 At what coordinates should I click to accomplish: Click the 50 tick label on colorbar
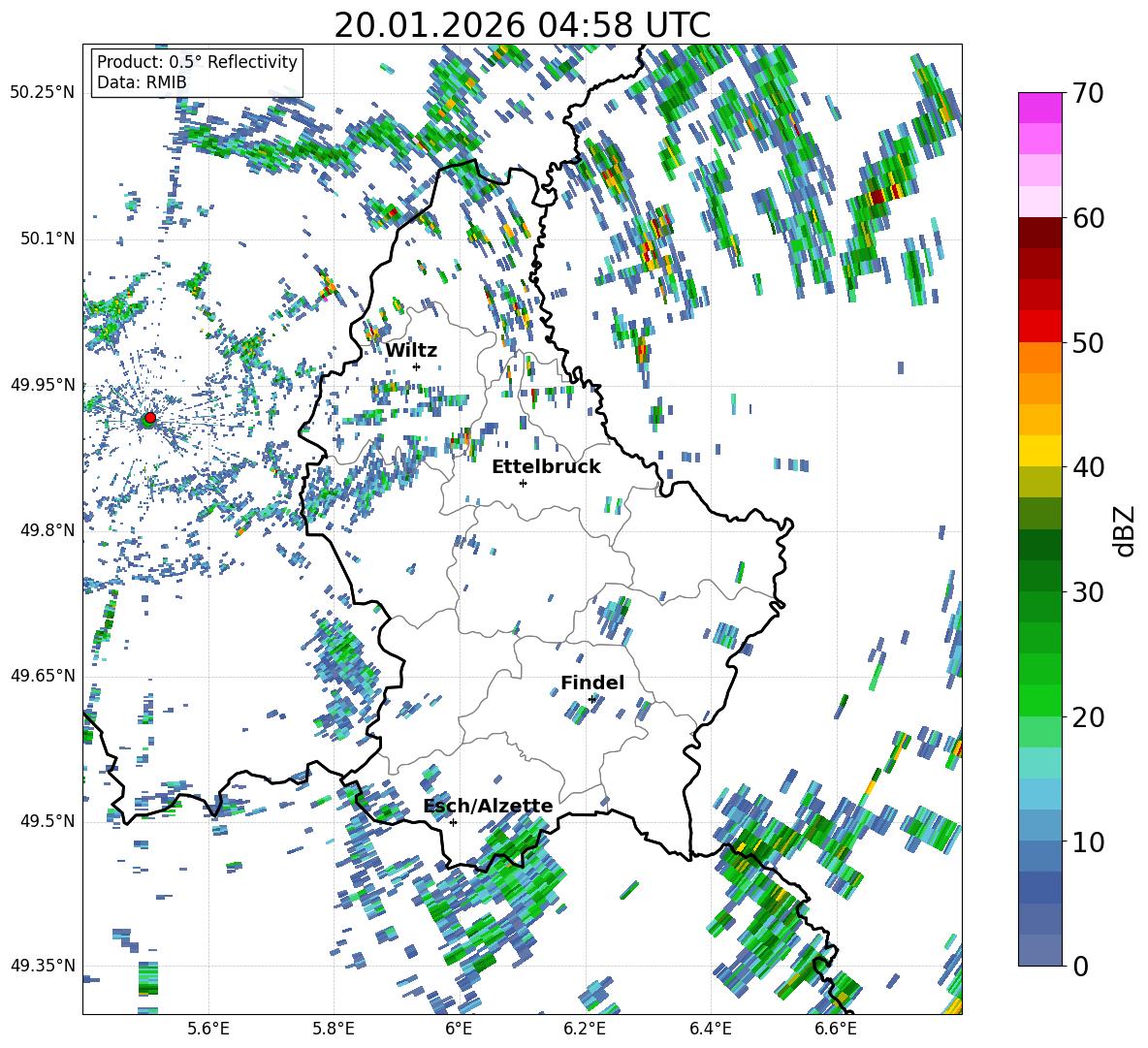tap(1088, 342)
